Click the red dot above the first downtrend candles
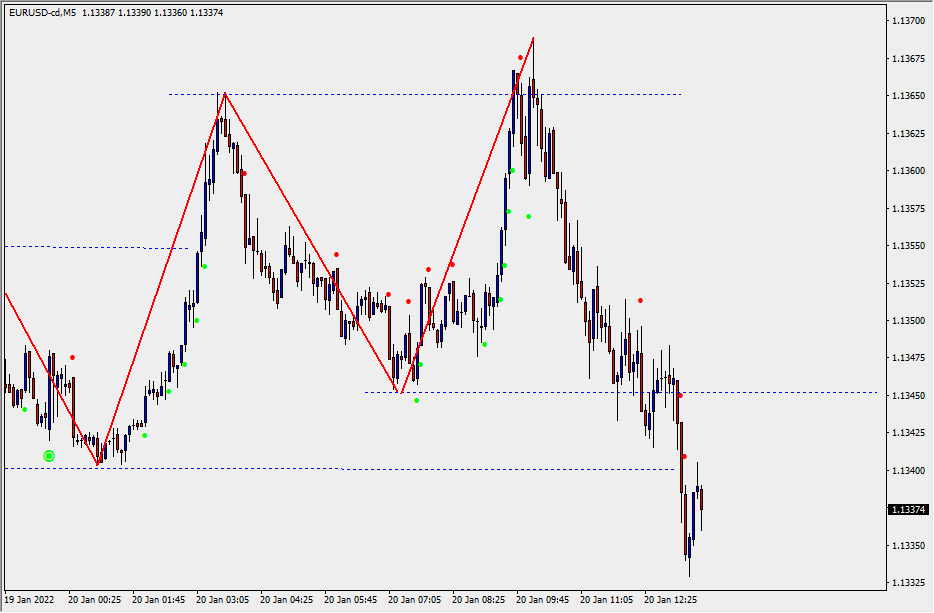934x613 pixels. [72, 357]
